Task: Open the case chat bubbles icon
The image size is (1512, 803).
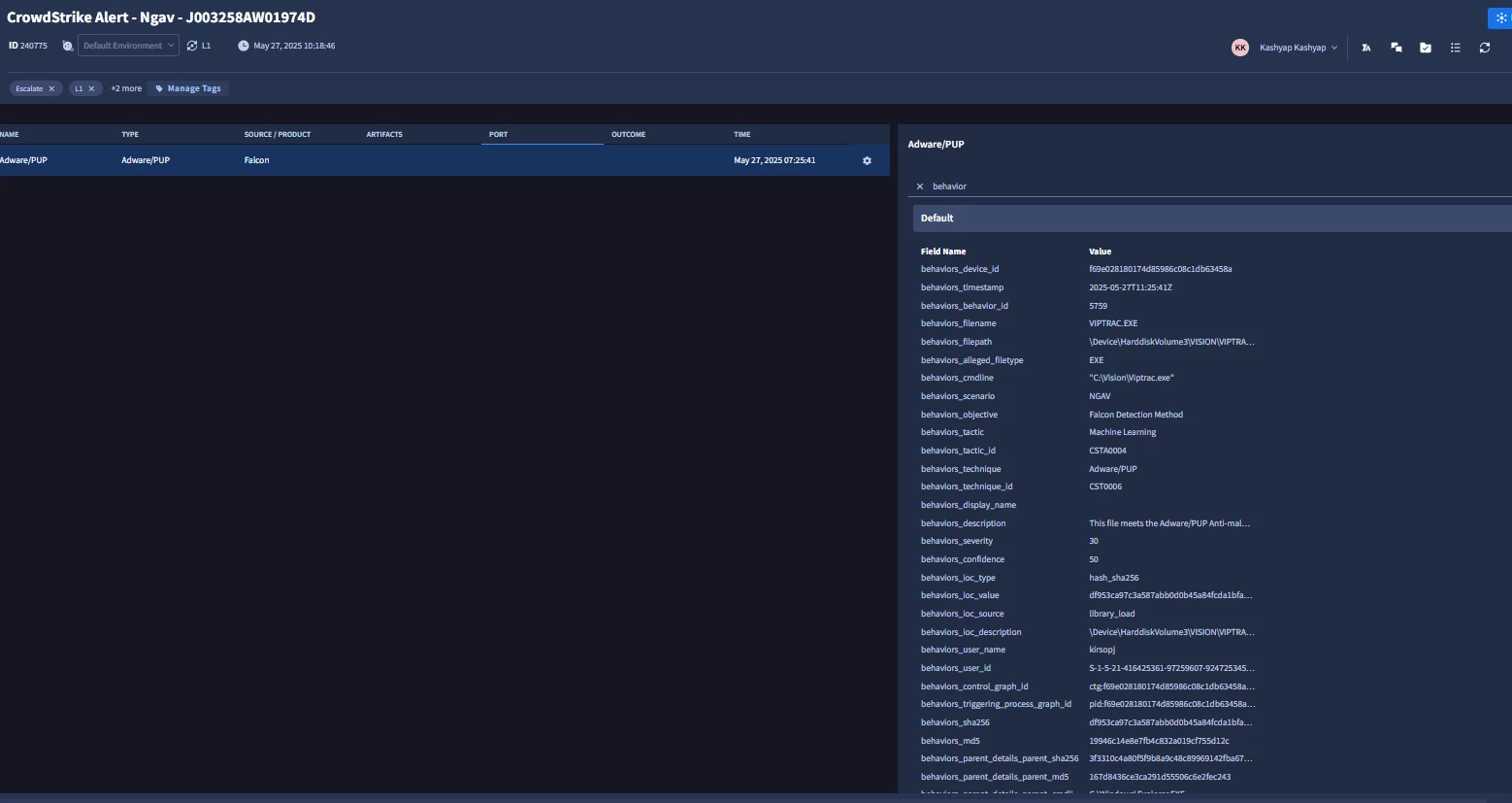Action: coord(1396,48)
